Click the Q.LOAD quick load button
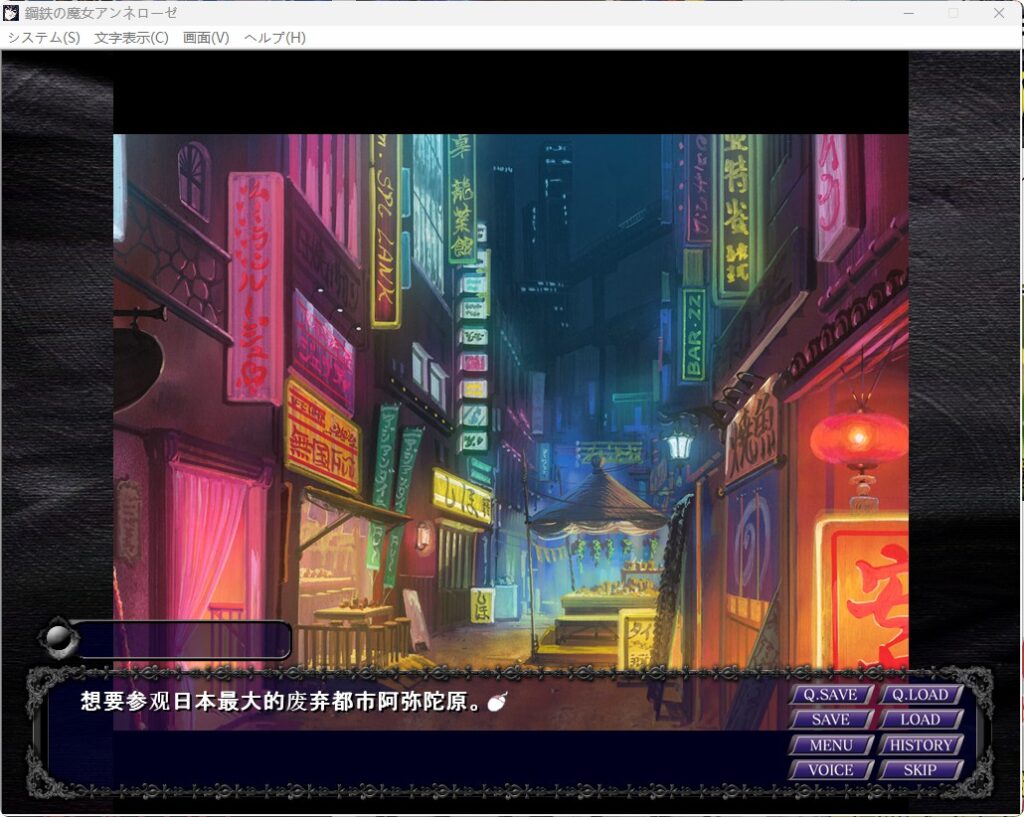 click(x=921, y=695)
